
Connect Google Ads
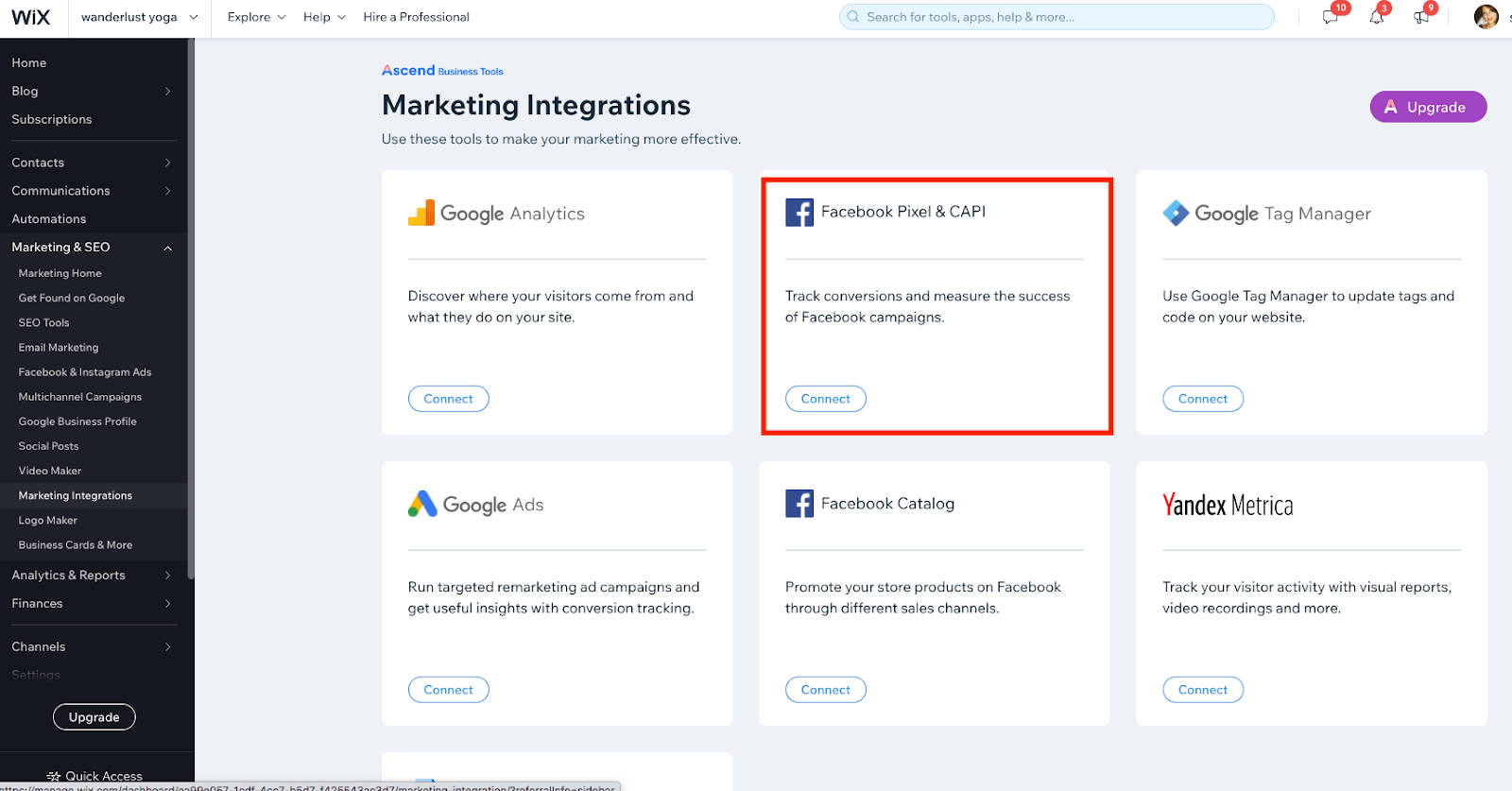point(448,690)
